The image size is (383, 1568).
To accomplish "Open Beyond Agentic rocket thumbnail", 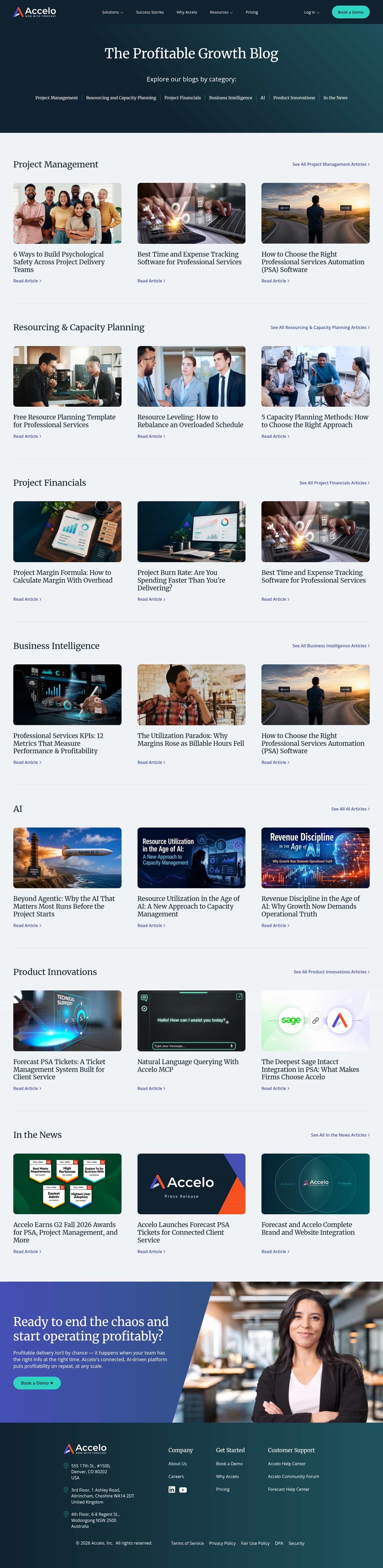I will coord(68,858).
